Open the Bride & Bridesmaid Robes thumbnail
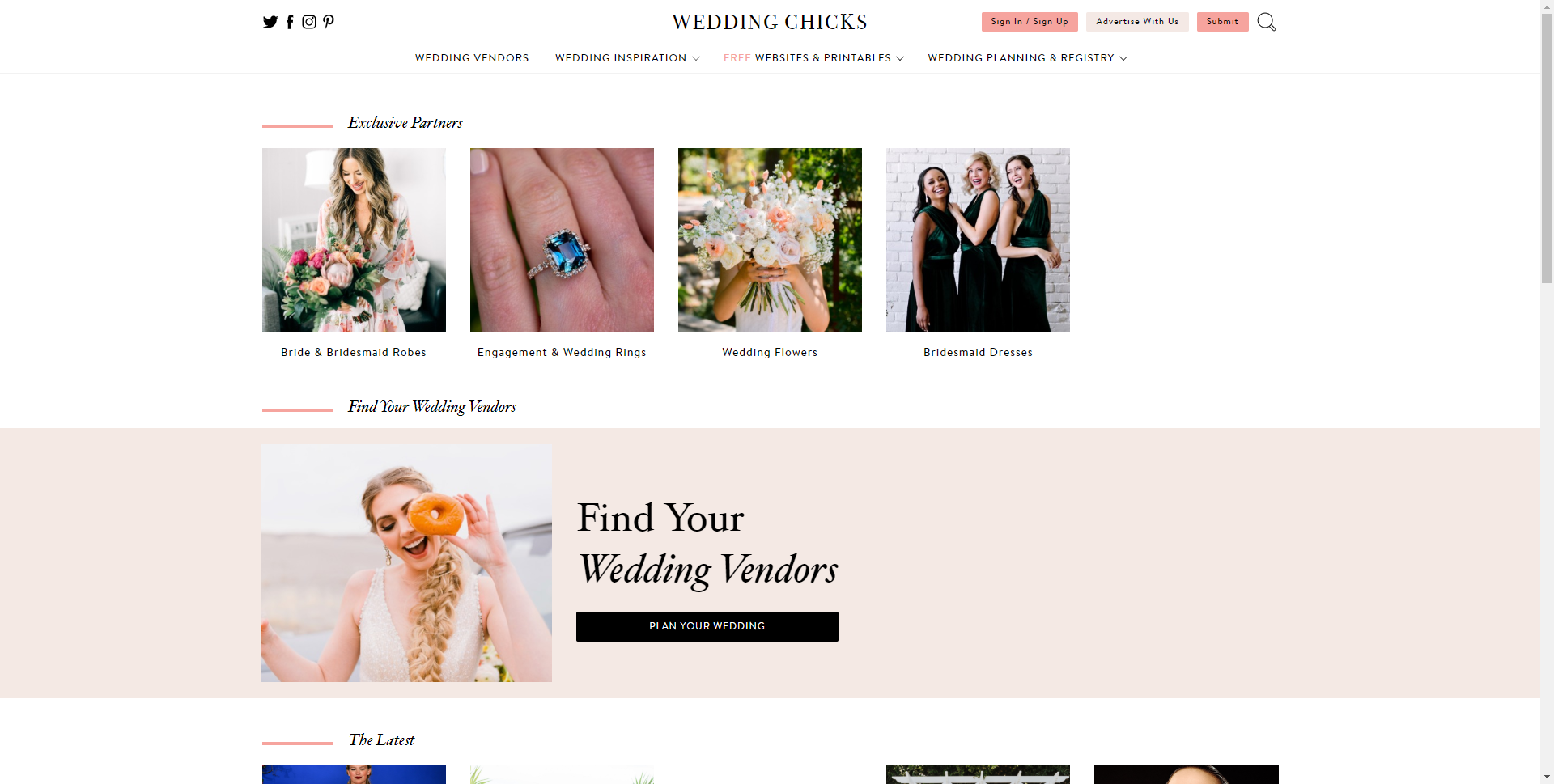The image size is (1554, 784). coord(354,239)
